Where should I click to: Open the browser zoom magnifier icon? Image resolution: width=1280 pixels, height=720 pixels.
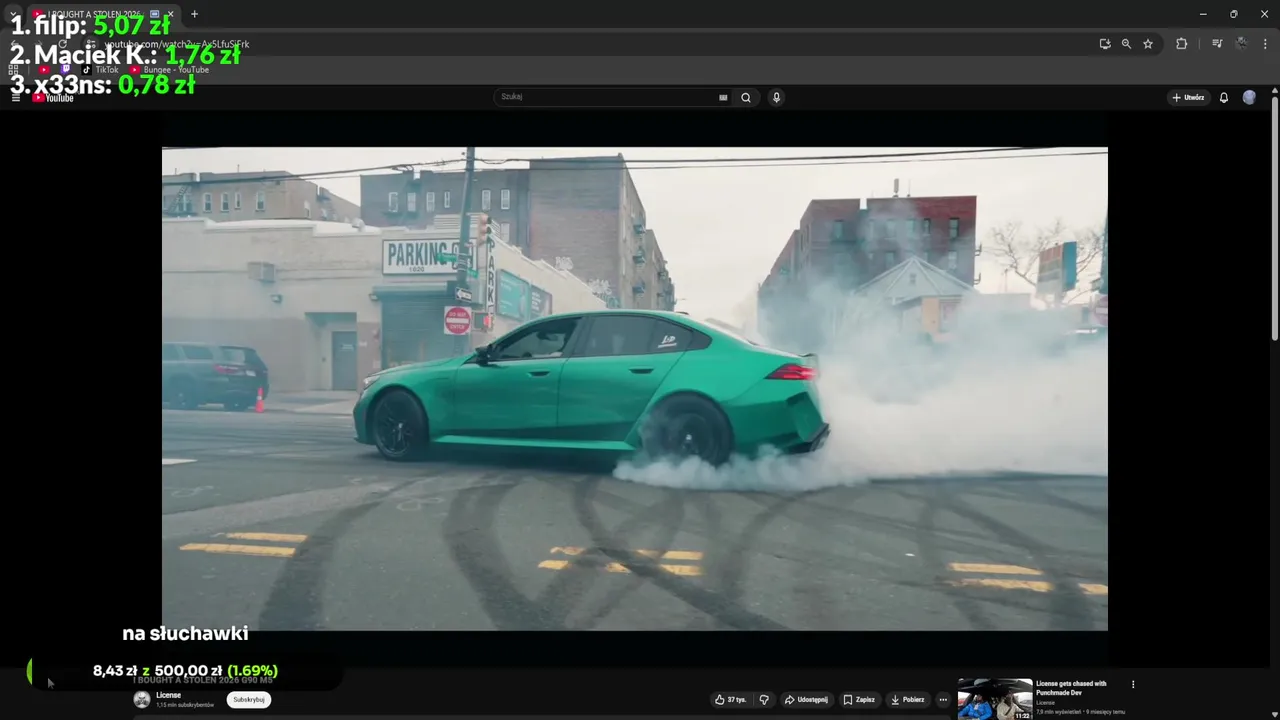[1126, 44]
